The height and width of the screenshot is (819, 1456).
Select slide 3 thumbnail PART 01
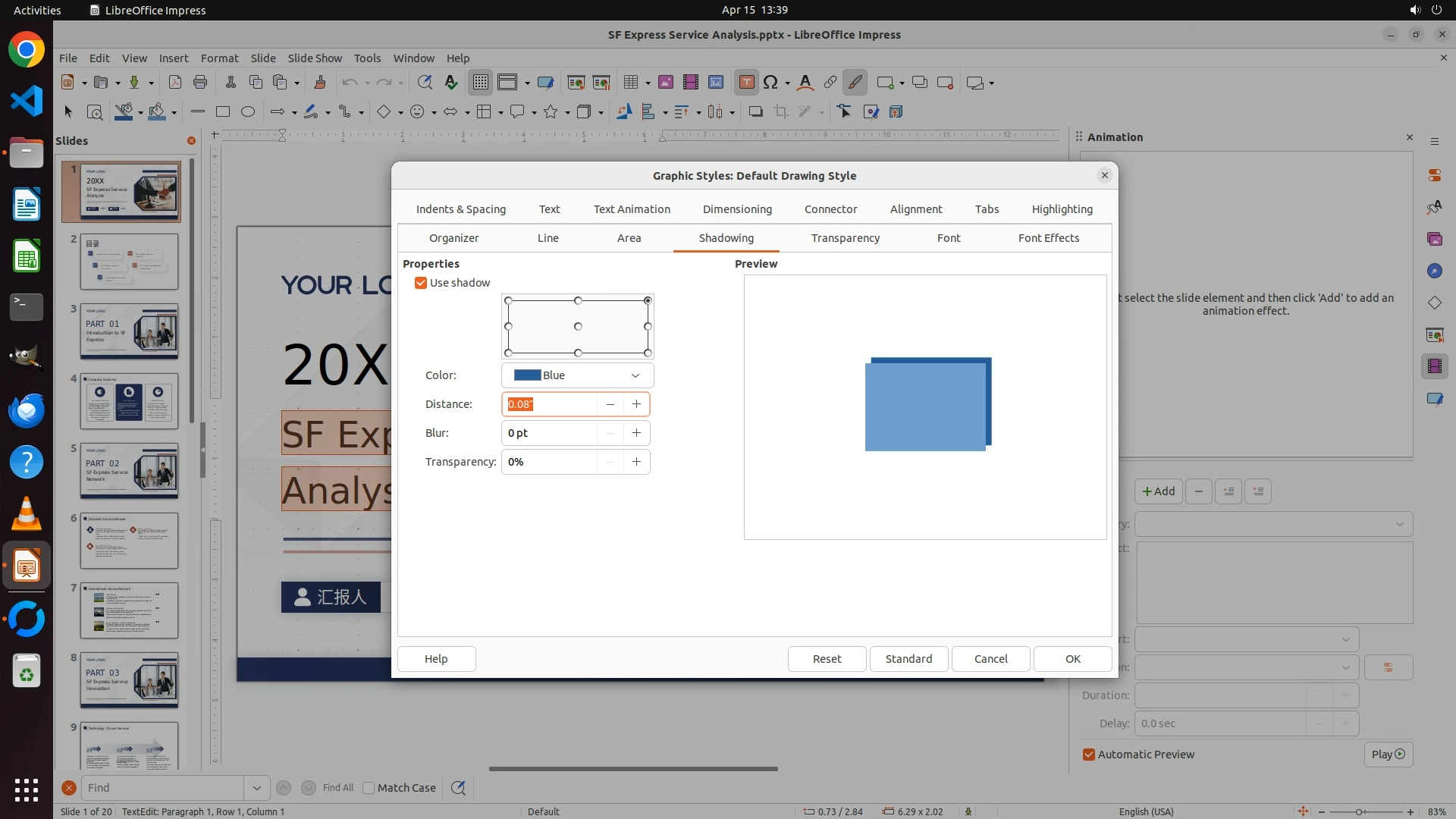point(129,331)
